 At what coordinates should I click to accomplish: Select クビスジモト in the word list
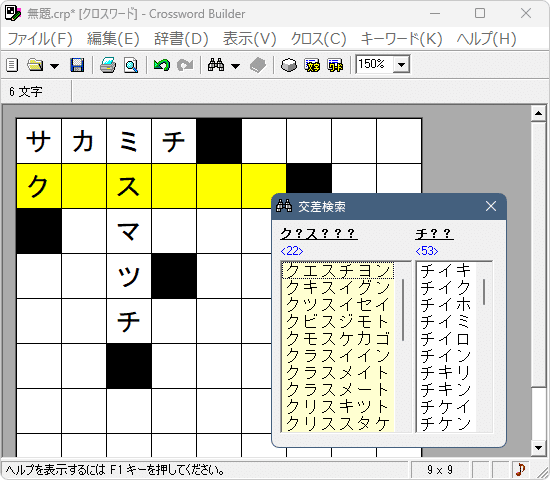coord(337,321)
